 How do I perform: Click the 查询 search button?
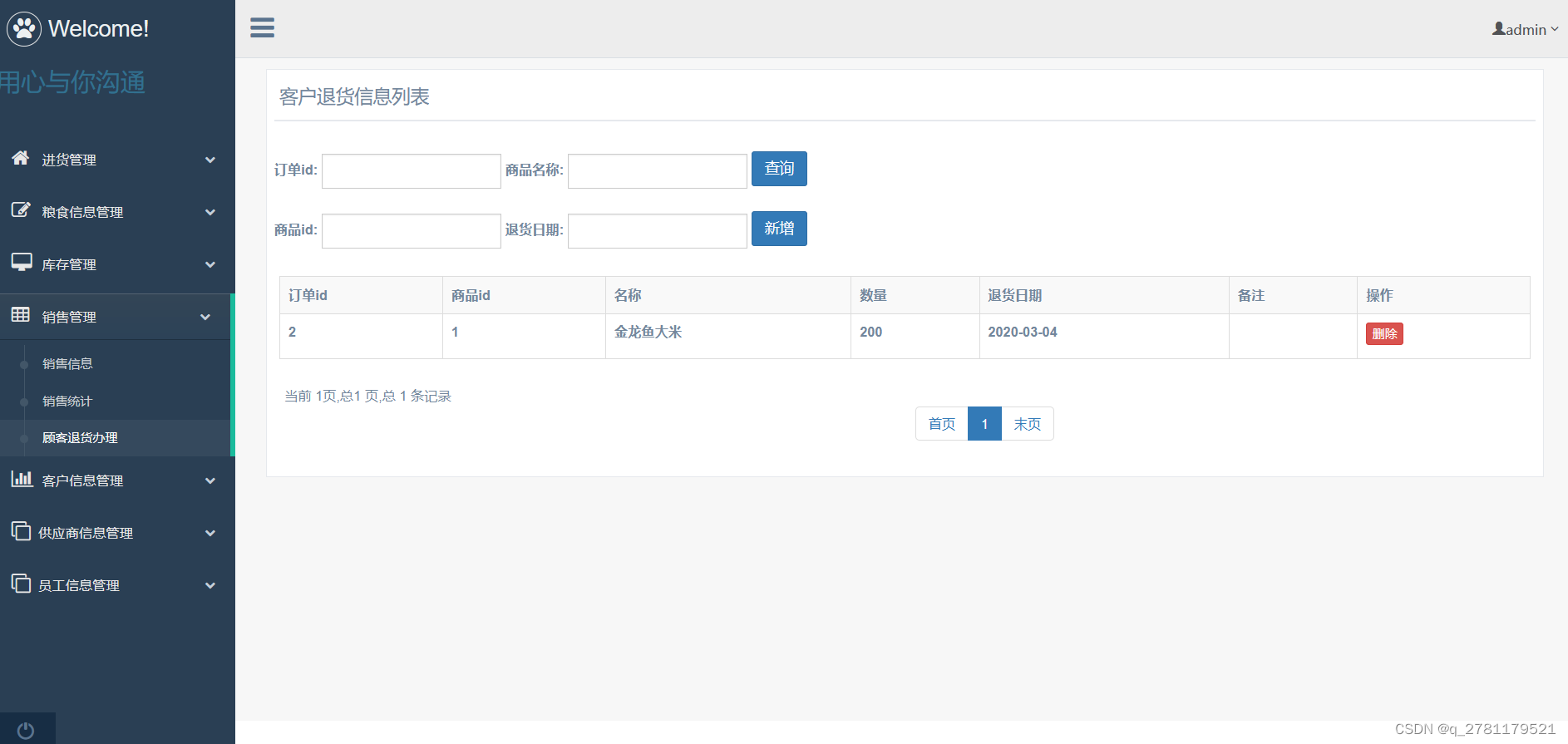[x=779, y=169]
